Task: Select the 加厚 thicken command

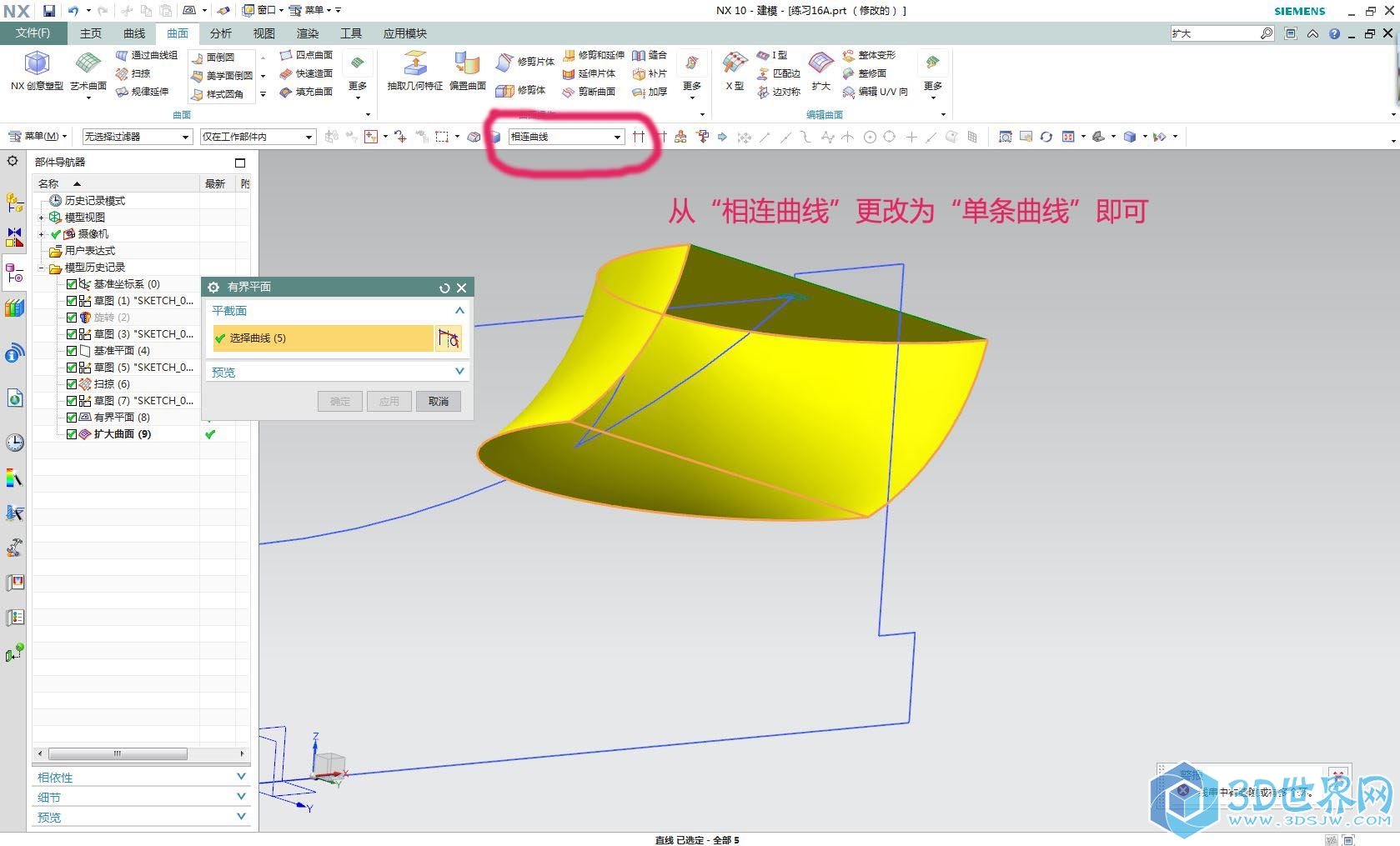Action: (650, 92)
